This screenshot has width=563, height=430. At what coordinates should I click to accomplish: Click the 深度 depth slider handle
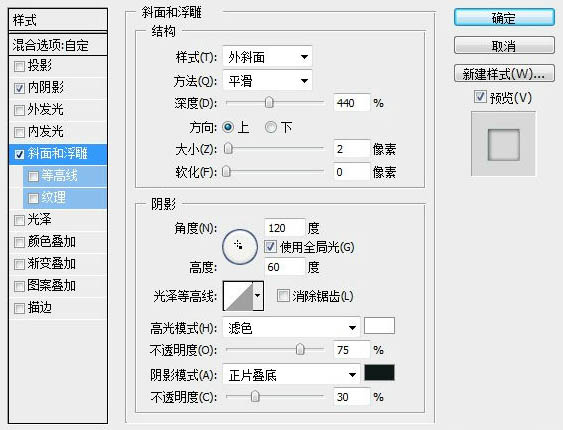pos(269,103)
